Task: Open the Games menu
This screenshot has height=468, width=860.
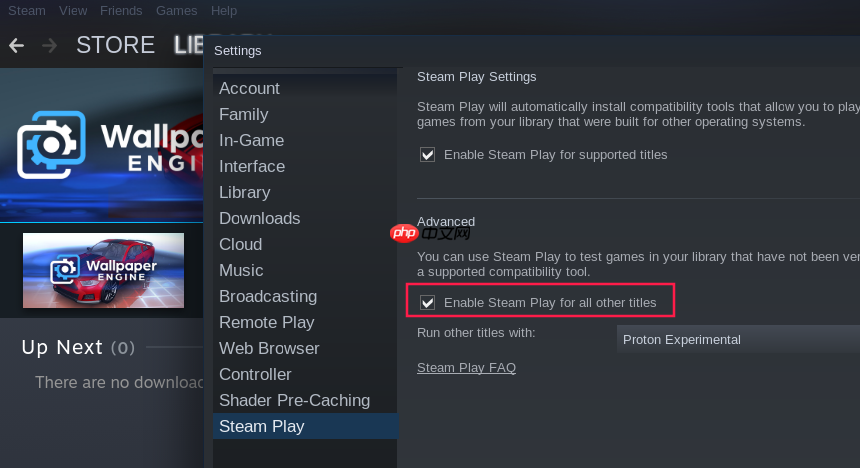Action: pyautogui.click(x=176, y=10)
